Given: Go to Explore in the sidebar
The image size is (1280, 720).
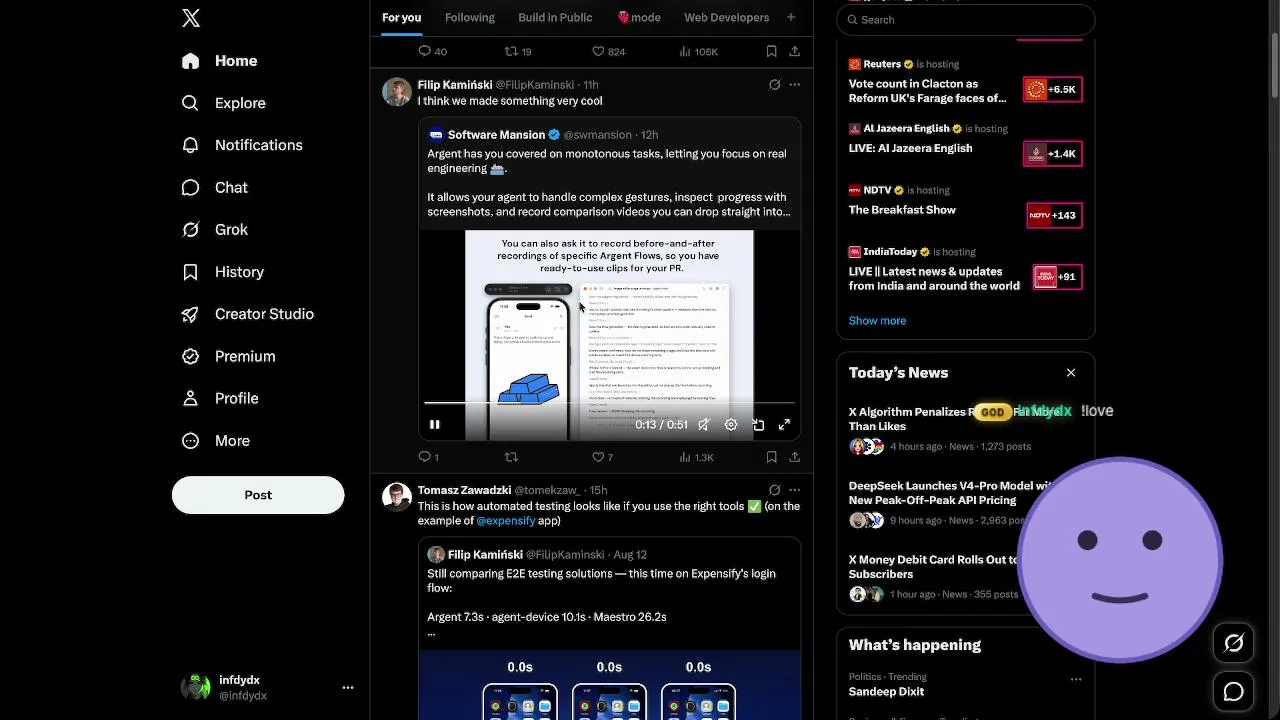Looking at the screenshot, I should (x=224, y=103).
